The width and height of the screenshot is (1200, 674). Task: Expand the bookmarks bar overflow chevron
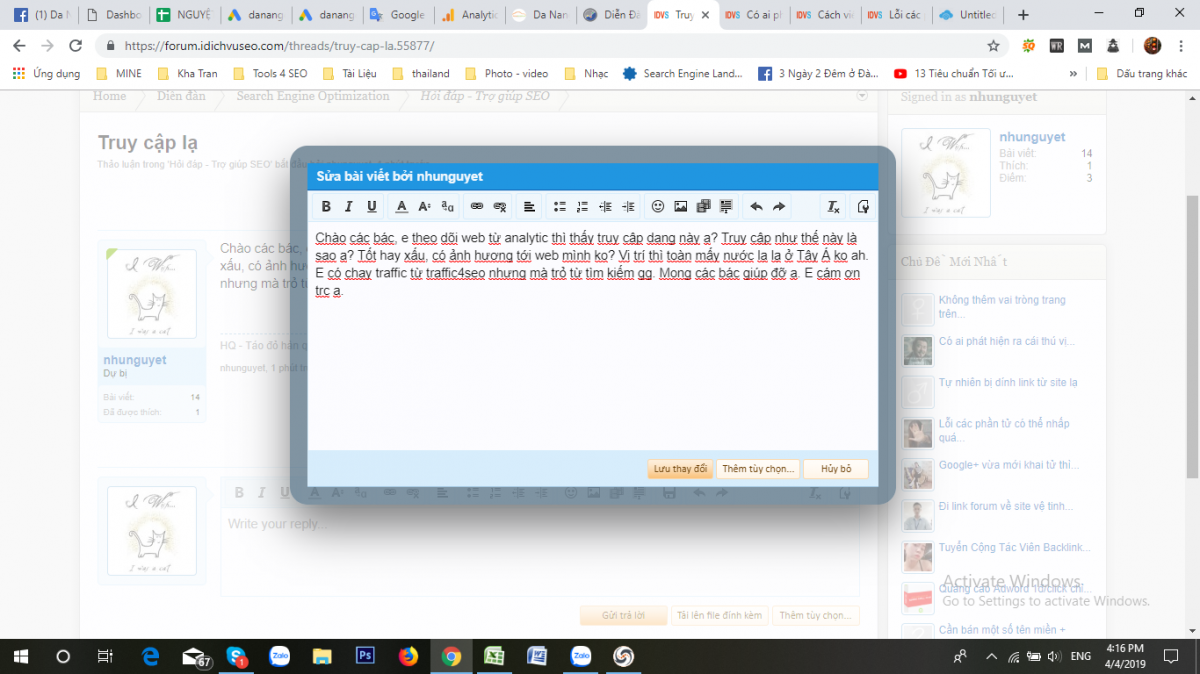[x=1073, y=73]
